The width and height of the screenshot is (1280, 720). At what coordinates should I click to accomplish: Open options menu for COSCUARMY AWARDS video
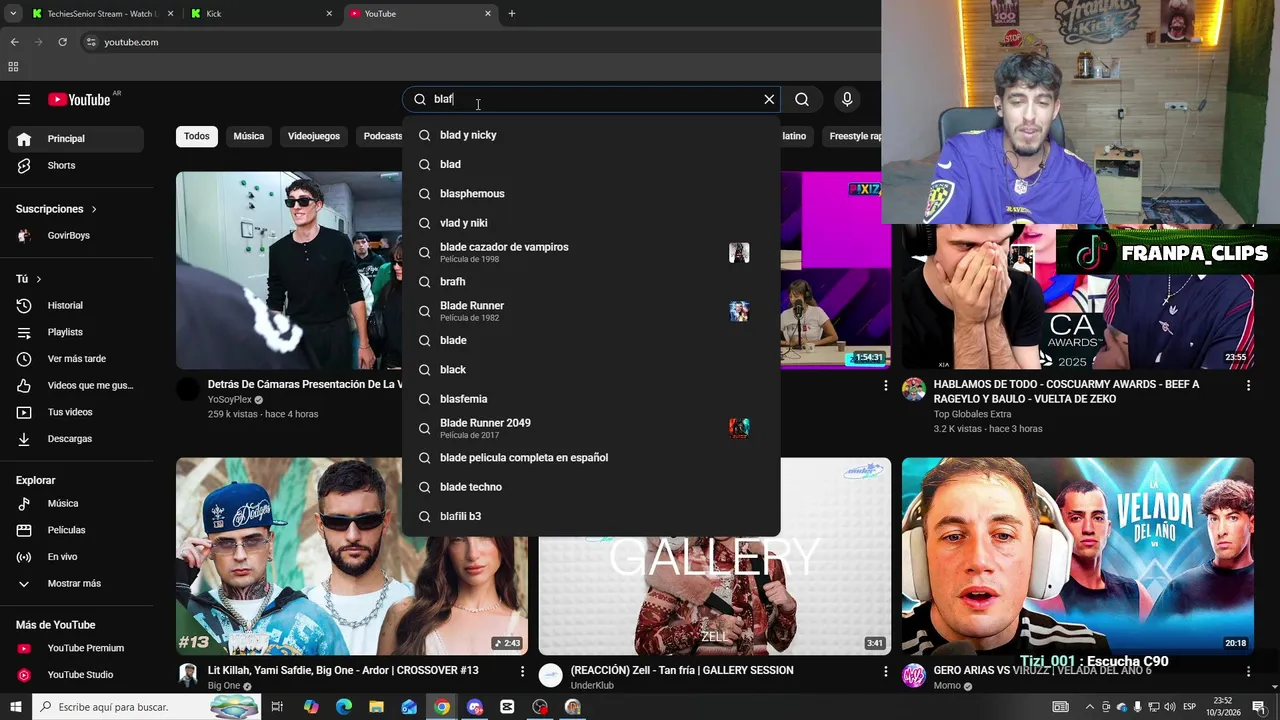pos(1248,385)
